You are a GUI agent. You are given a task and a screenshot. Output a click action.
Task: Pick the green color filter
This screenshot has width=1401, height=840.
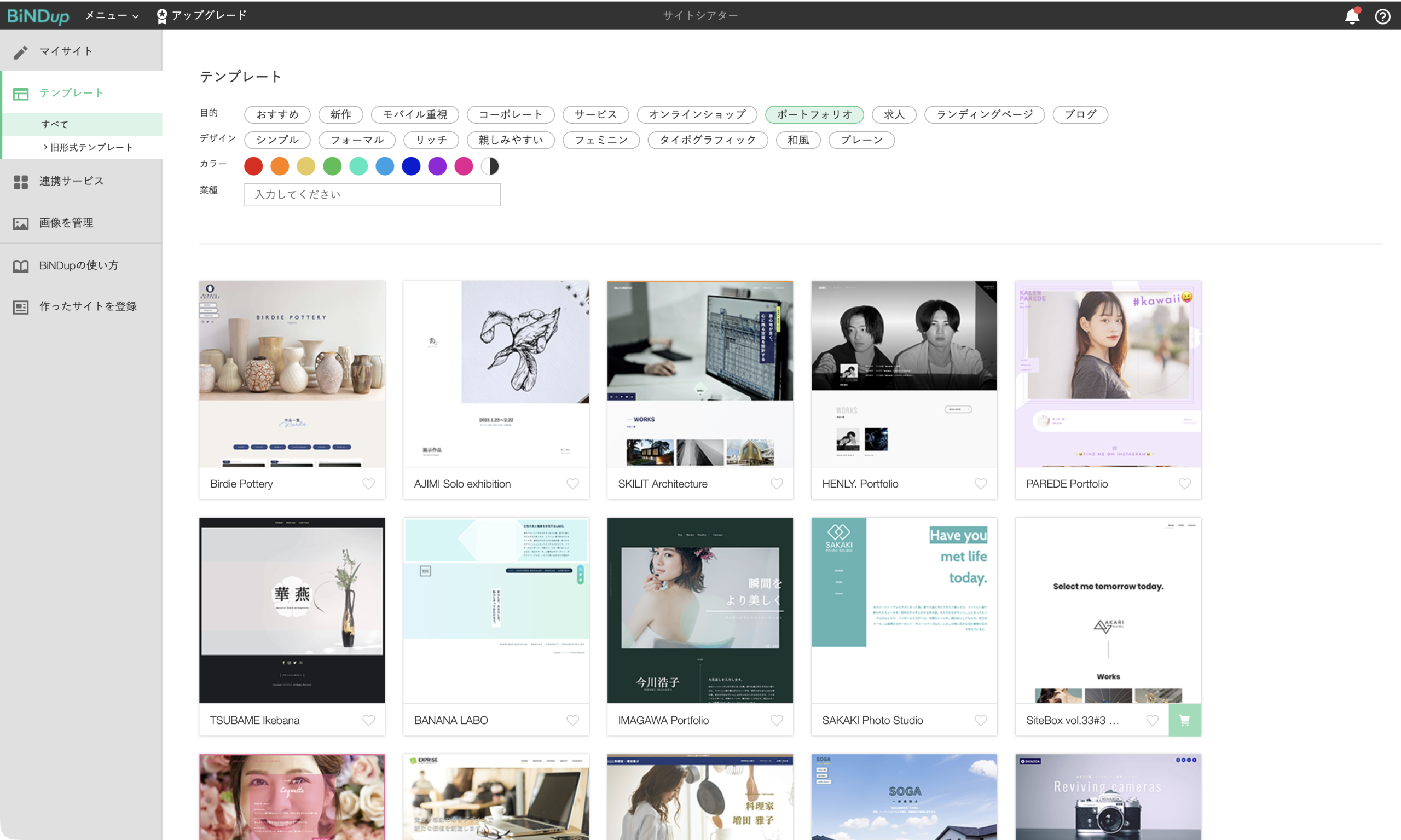pyautogui.click(x=332, y=166)
